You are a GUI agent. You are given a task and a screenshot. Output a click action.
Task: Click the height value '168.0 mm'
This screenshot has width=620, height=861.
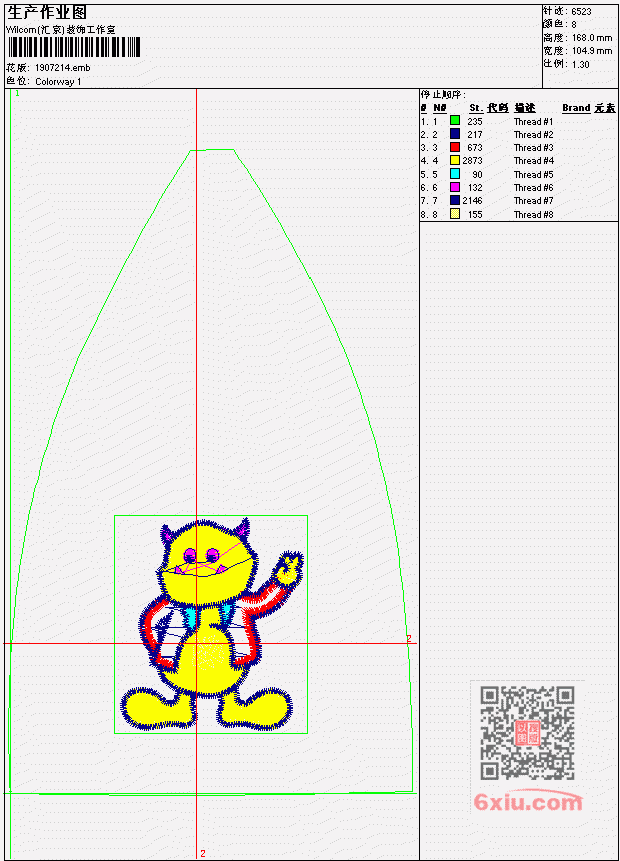tap(592, 38)
